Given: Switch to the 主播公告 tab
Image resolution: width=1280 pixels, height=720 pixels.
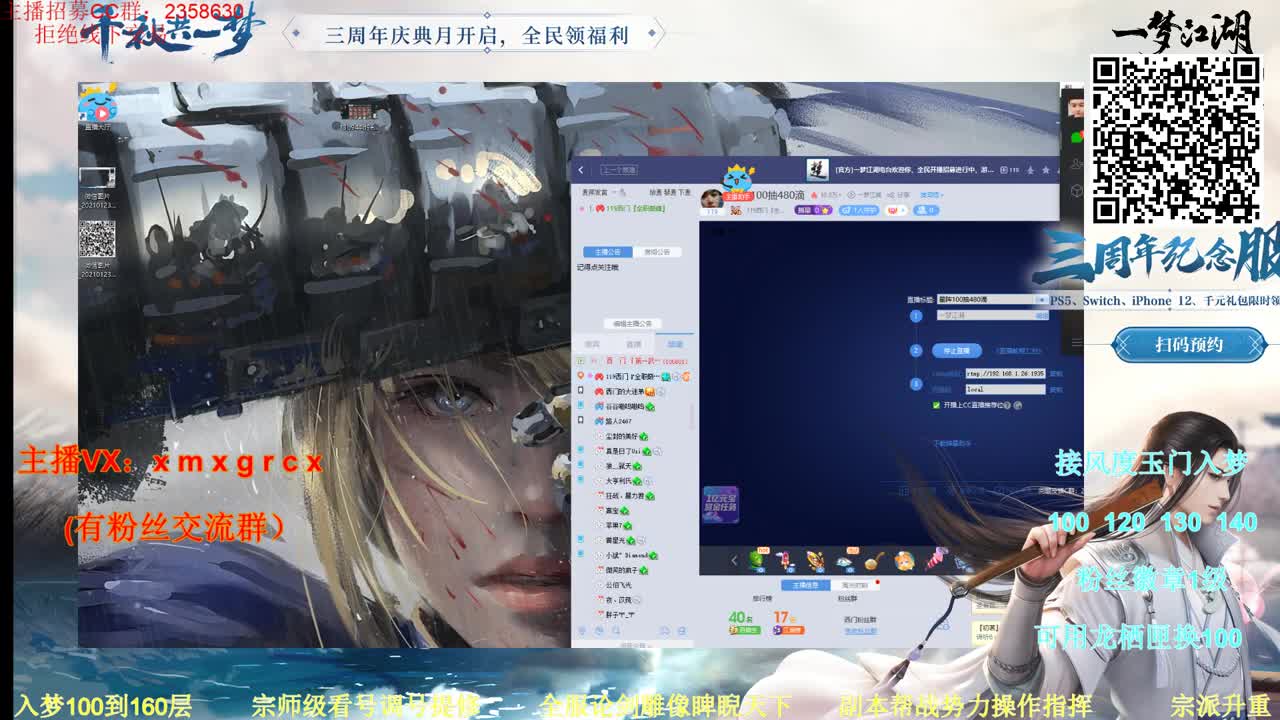Looking at the screenshot, I should (608, 252).
